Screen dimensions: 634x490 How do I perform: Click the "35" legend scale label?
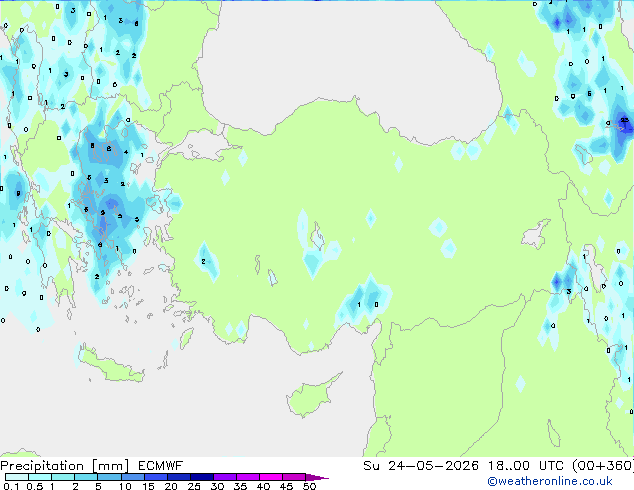click(x=240, y=486)
